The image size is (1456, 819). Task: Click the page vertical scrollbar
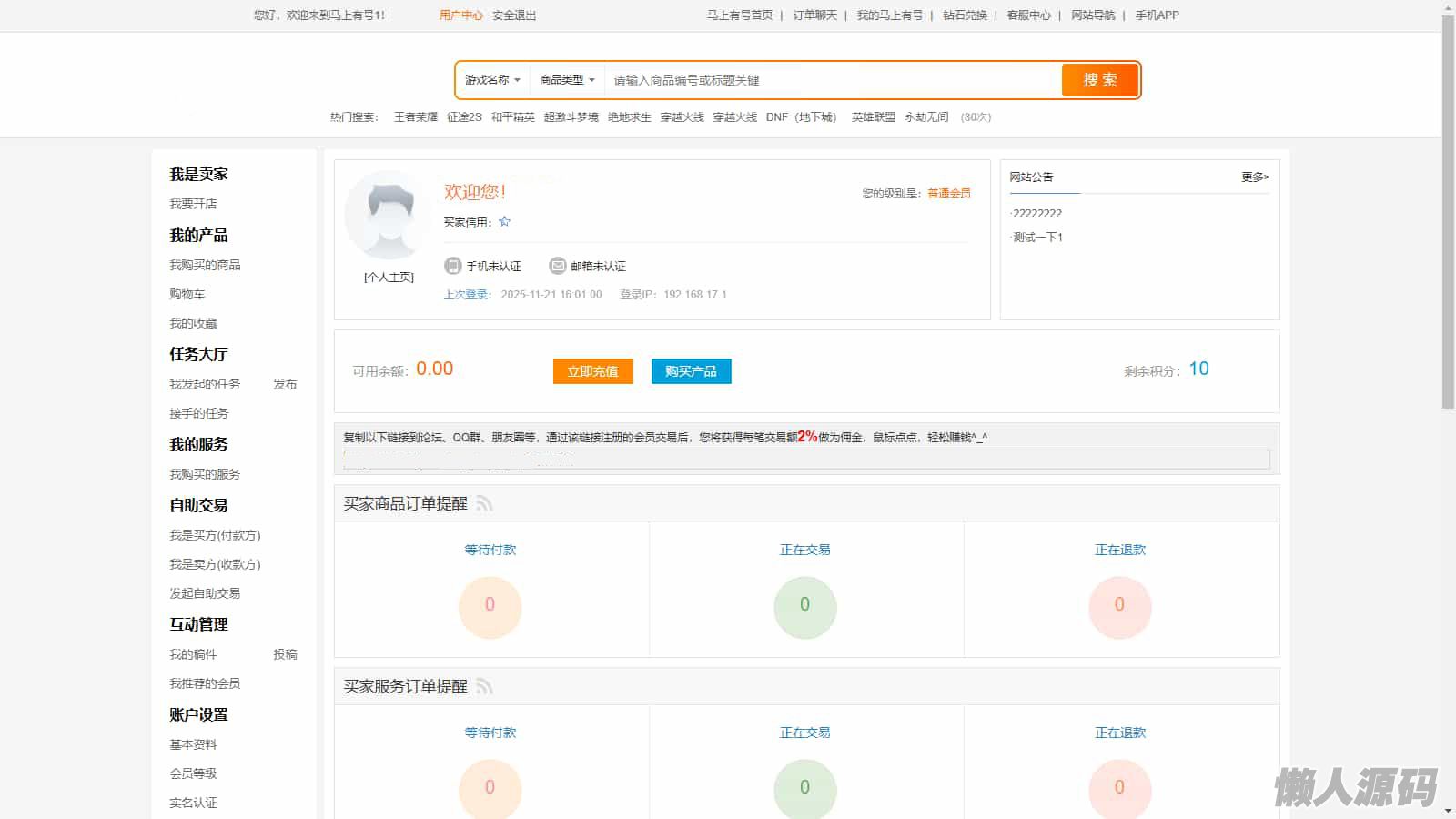[1448, 209]
